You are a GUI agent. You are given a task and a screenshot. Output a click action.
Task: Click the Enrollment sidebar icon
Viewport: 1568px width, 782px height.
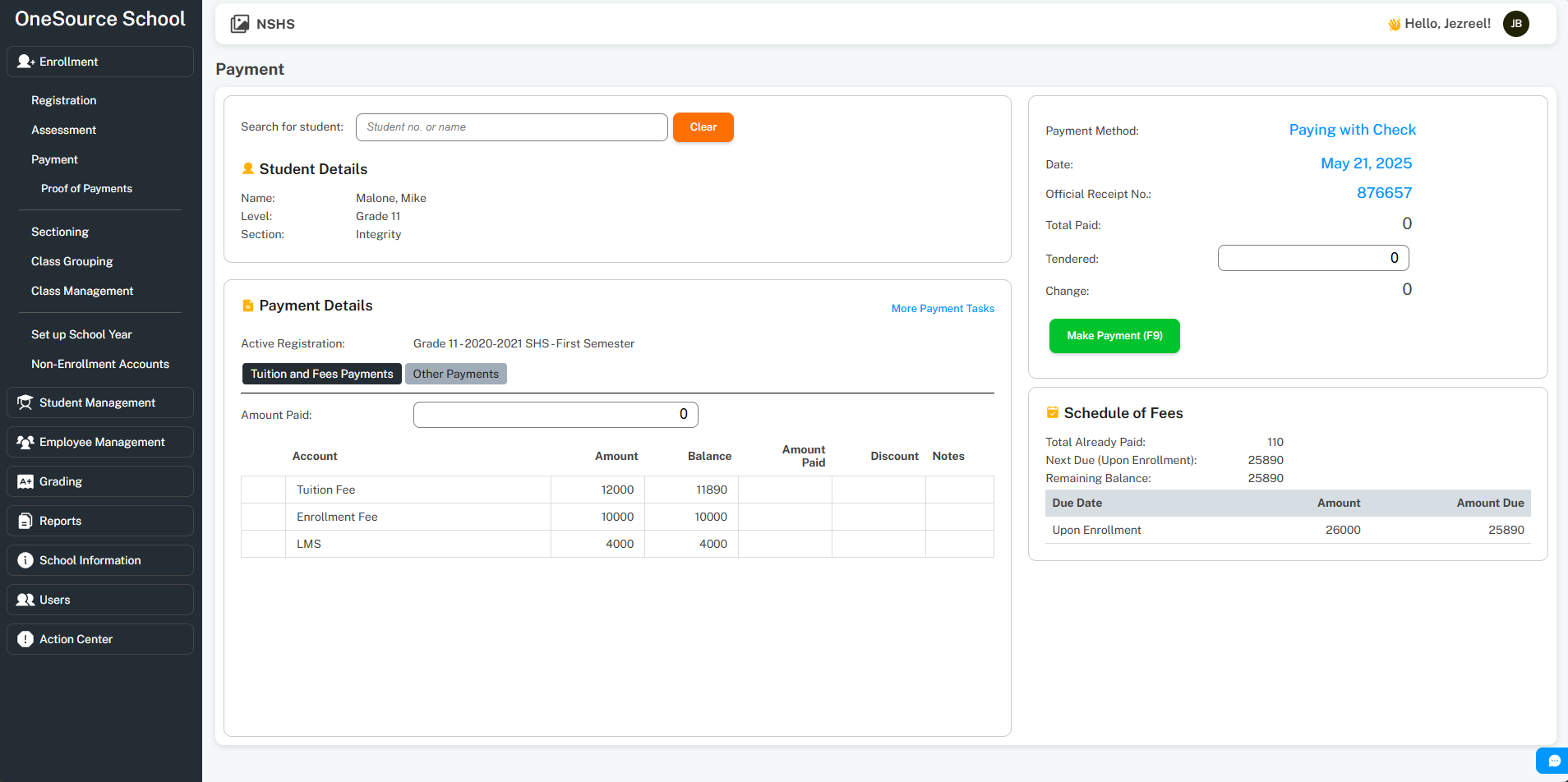(x=25, y=62)
